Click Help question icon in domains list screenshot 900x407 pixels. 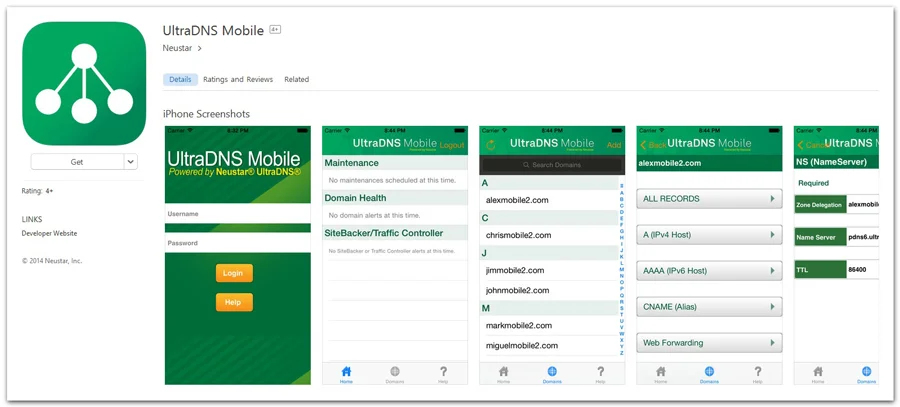tap(600, 374)
